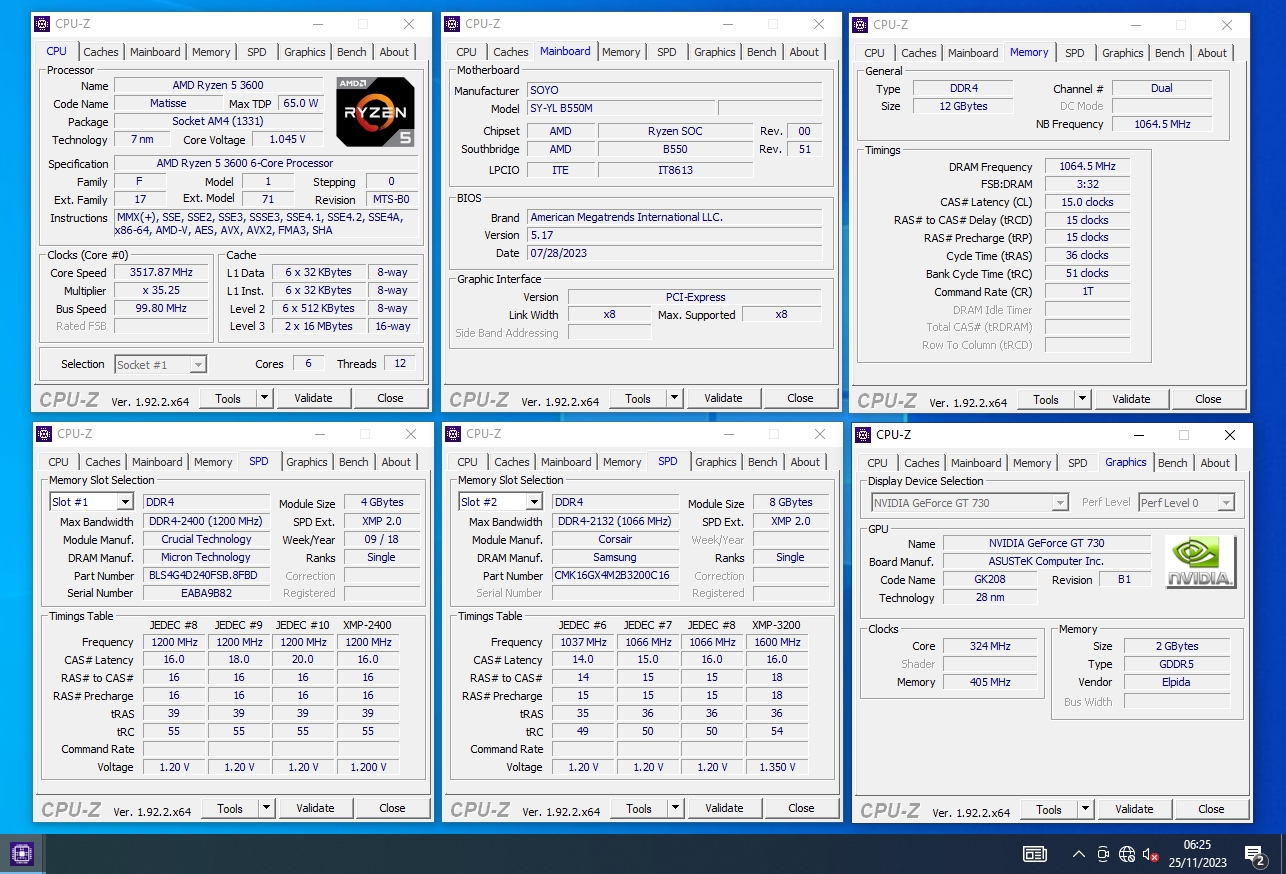Click the Meet Now camera tray icon
Screen dimensions: 1286x874
[x=1103, y=854]
